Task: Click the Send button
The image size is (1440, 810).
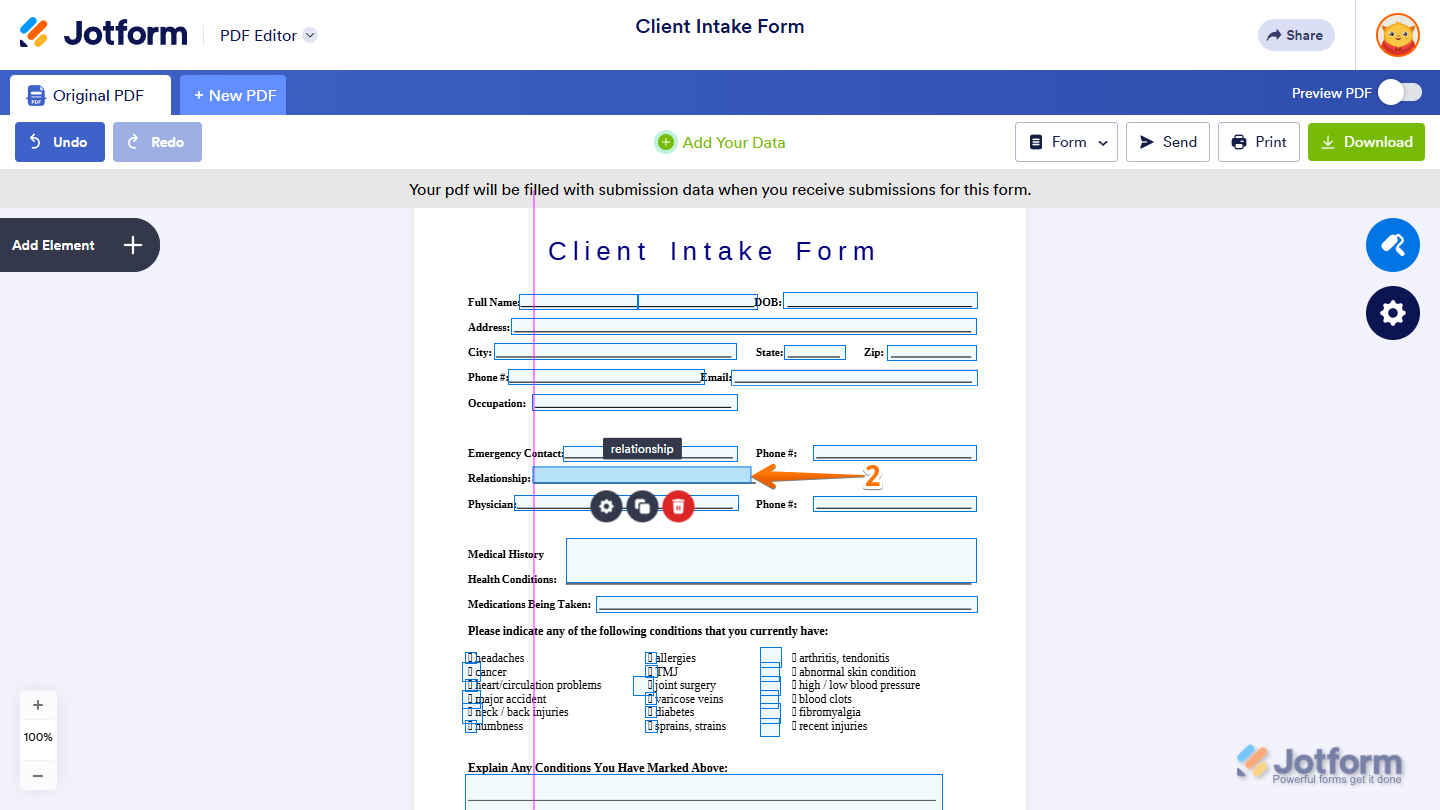Action: click(x=1167, y=141)
